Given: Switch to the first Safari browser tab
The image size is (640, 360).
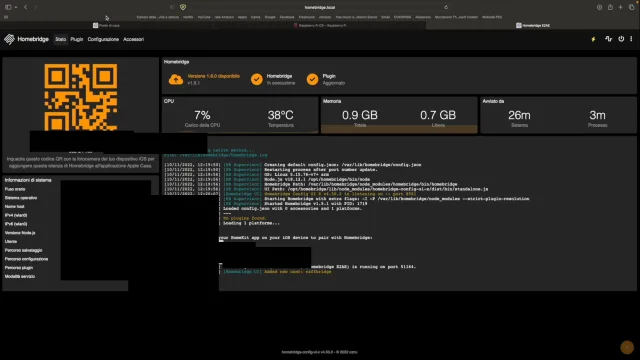Looking at the screenshot, I should [106, 25].
